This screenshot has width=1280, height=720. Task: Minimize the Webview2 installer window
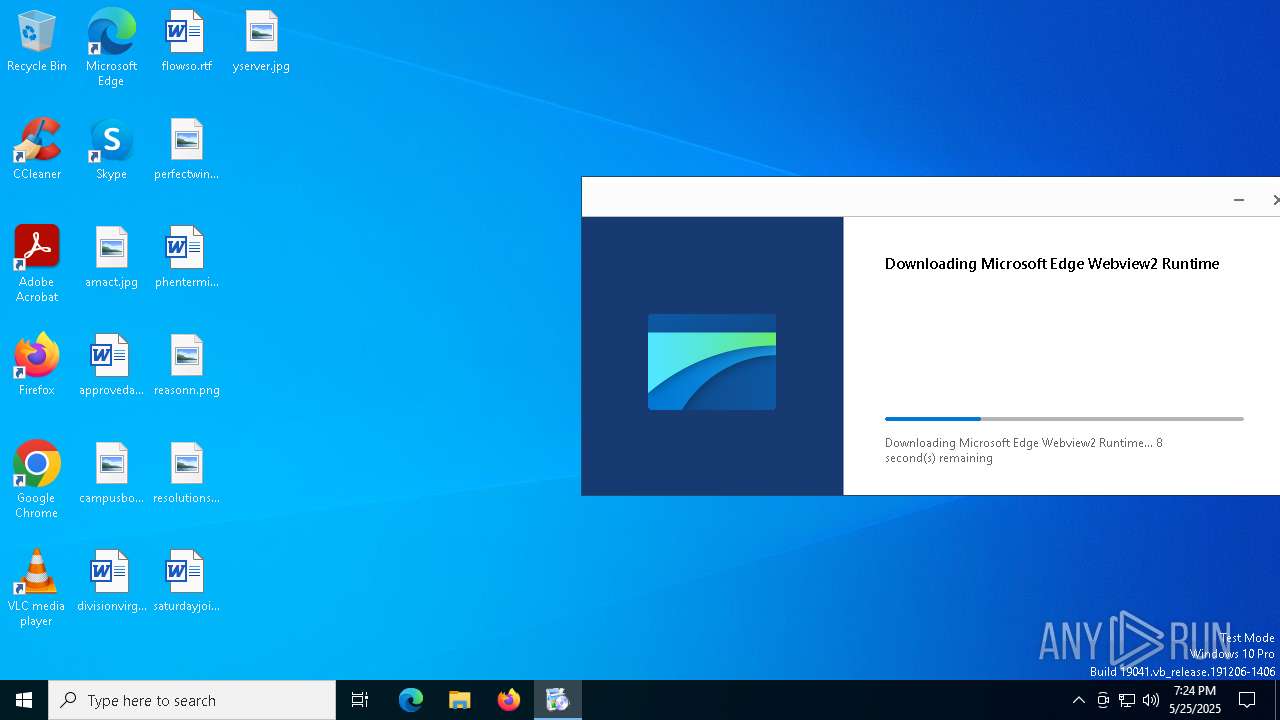click(x=1239, y=200)
